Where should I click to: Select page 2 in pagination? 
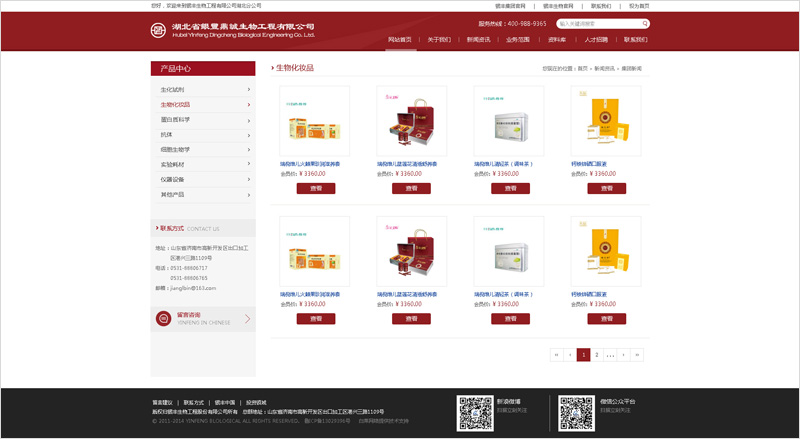click(x=596, y=354)
